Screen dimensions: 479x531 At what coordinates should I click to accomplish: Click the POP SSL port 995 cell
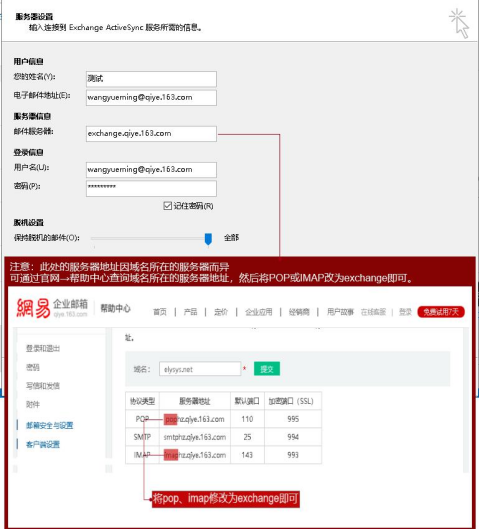293,419
